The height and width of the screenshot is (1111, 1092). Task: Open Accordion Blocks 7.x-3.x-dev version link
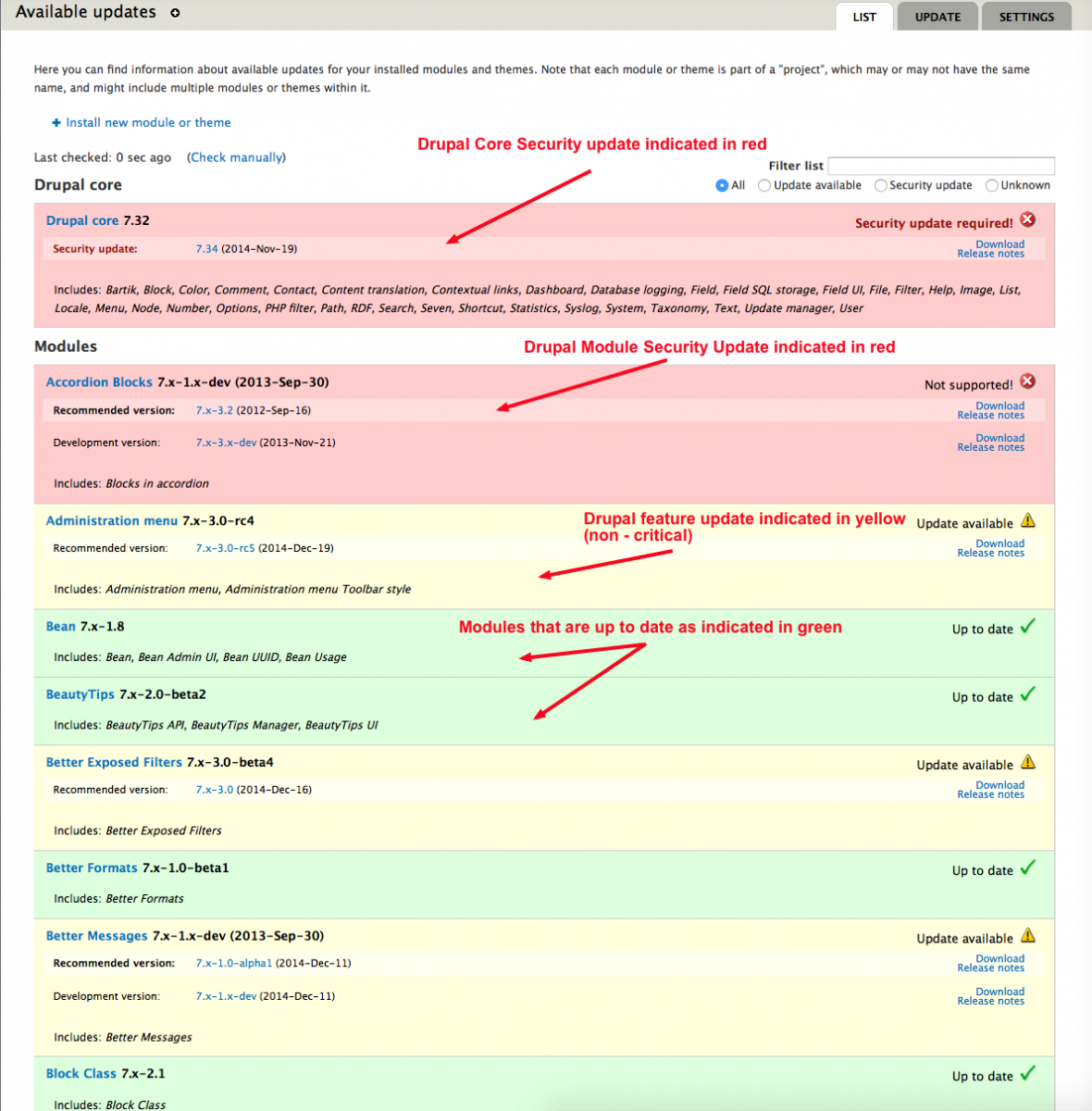click(226, 443)
